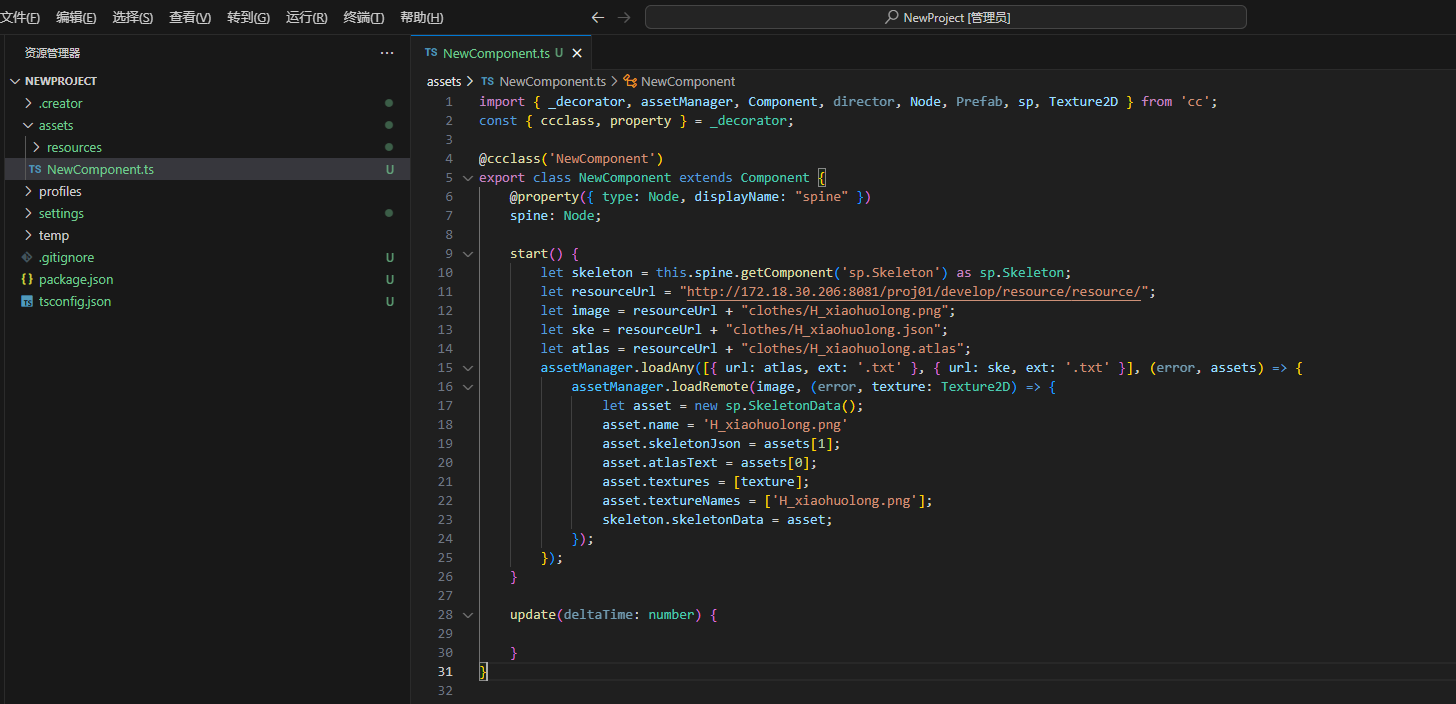Collapse the class fold arrow on line 5

tap(467, 178)
